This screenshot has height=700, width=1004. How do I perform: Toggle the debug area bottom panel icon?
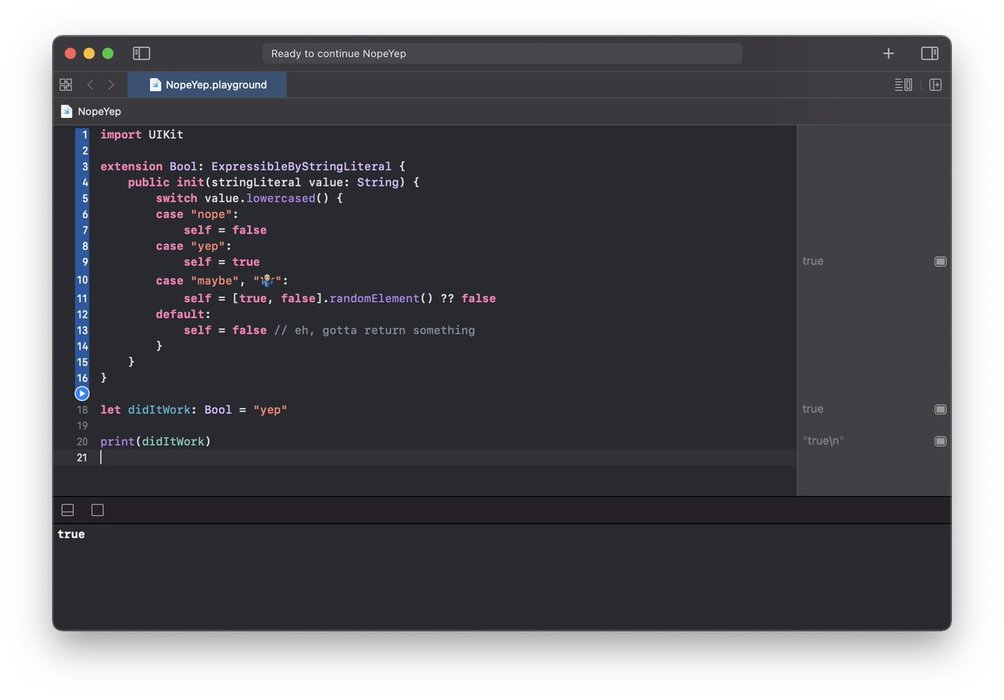pos(67,510)
